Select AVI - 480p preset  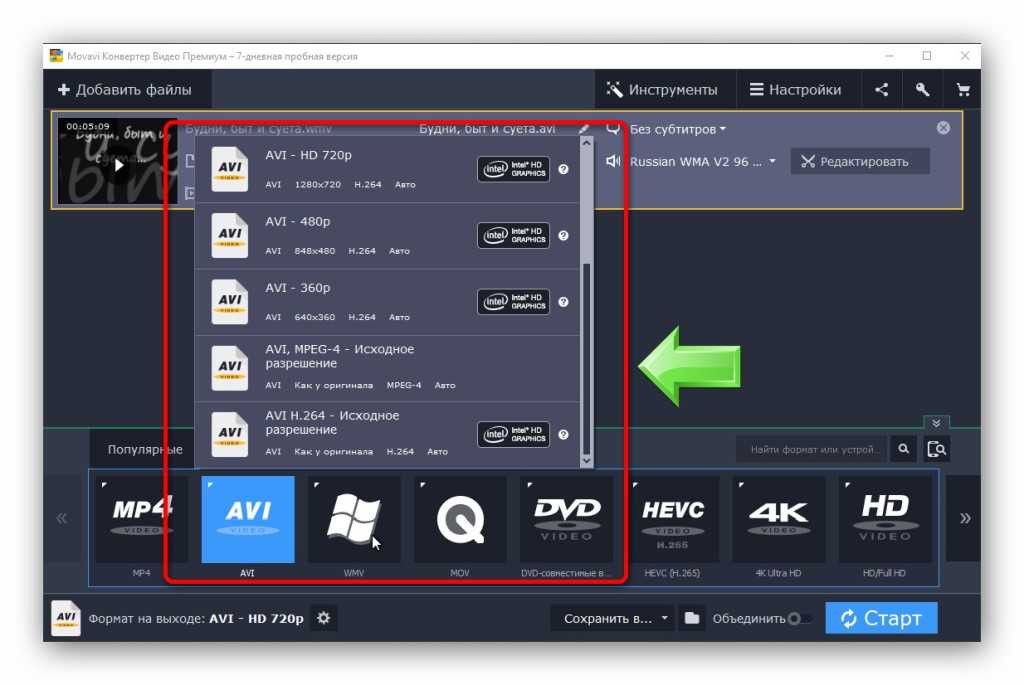(387, 236)
